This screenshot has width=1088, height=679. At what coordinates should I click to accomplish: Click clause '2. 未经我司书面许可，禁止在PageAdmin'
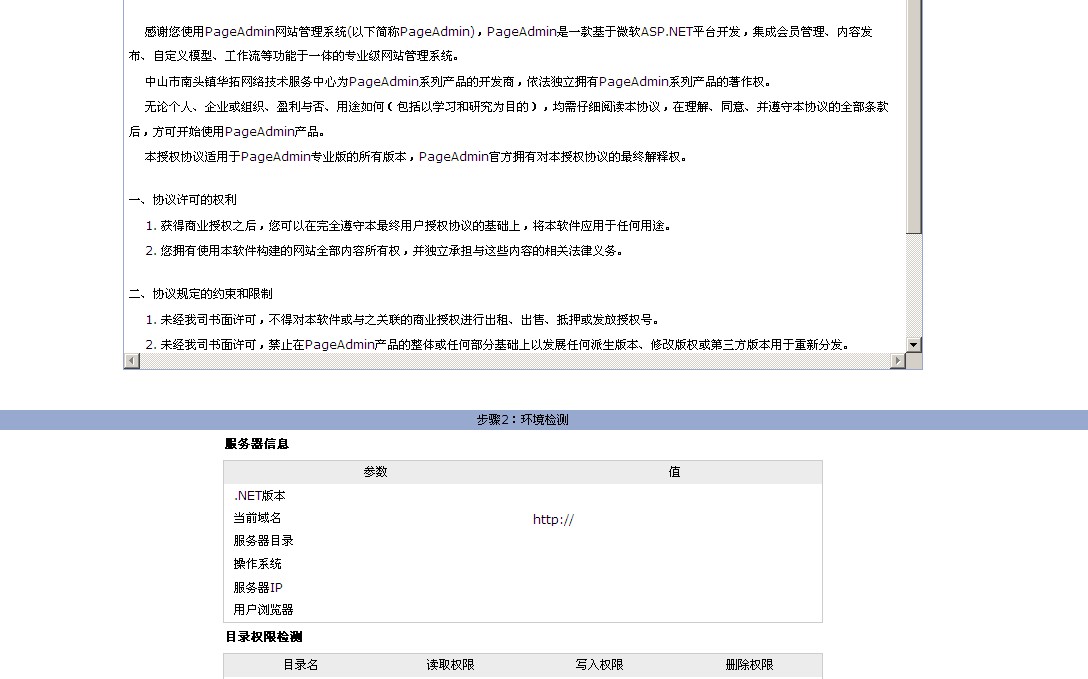pyautogui.click(x=498, y=345)
